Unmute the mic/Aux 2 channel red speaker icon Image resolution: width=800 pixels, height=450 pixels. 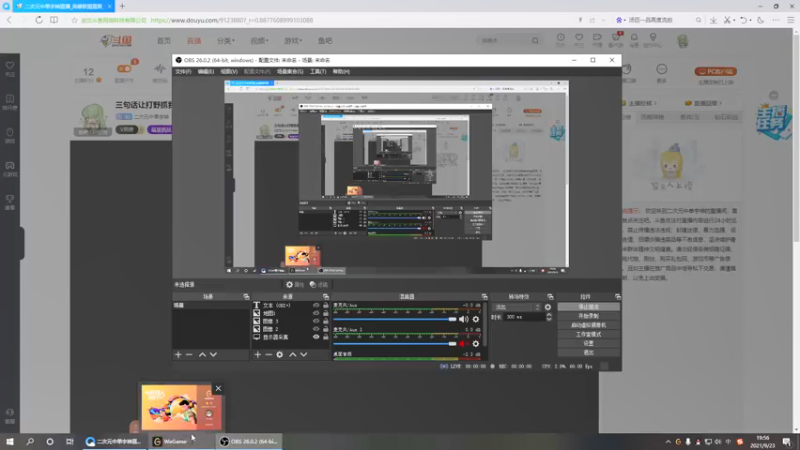pyautogui.click(x=463, y=344)
